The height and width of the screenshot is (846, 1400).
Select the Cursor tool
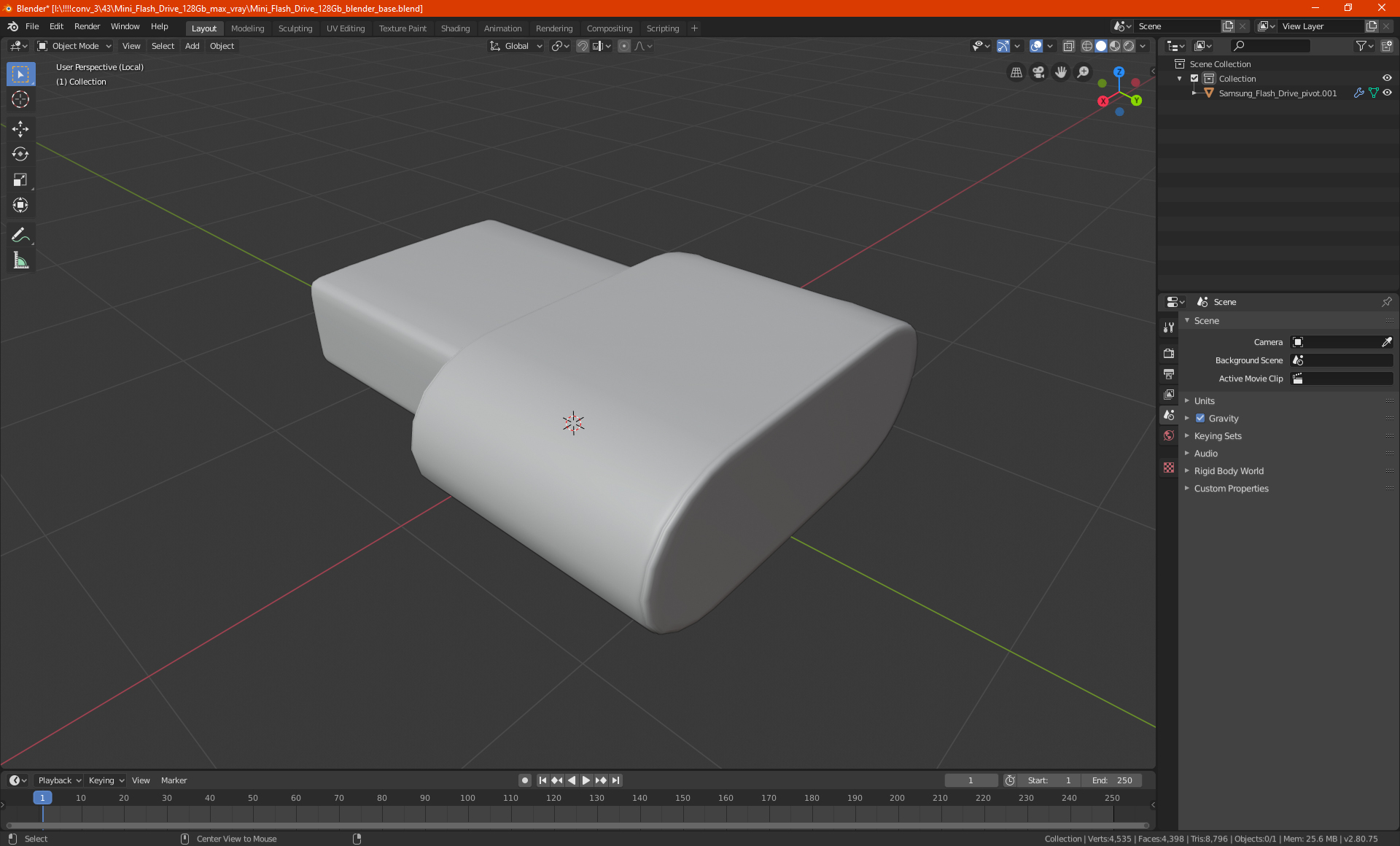pyautogui.click(x=20, y=99)
